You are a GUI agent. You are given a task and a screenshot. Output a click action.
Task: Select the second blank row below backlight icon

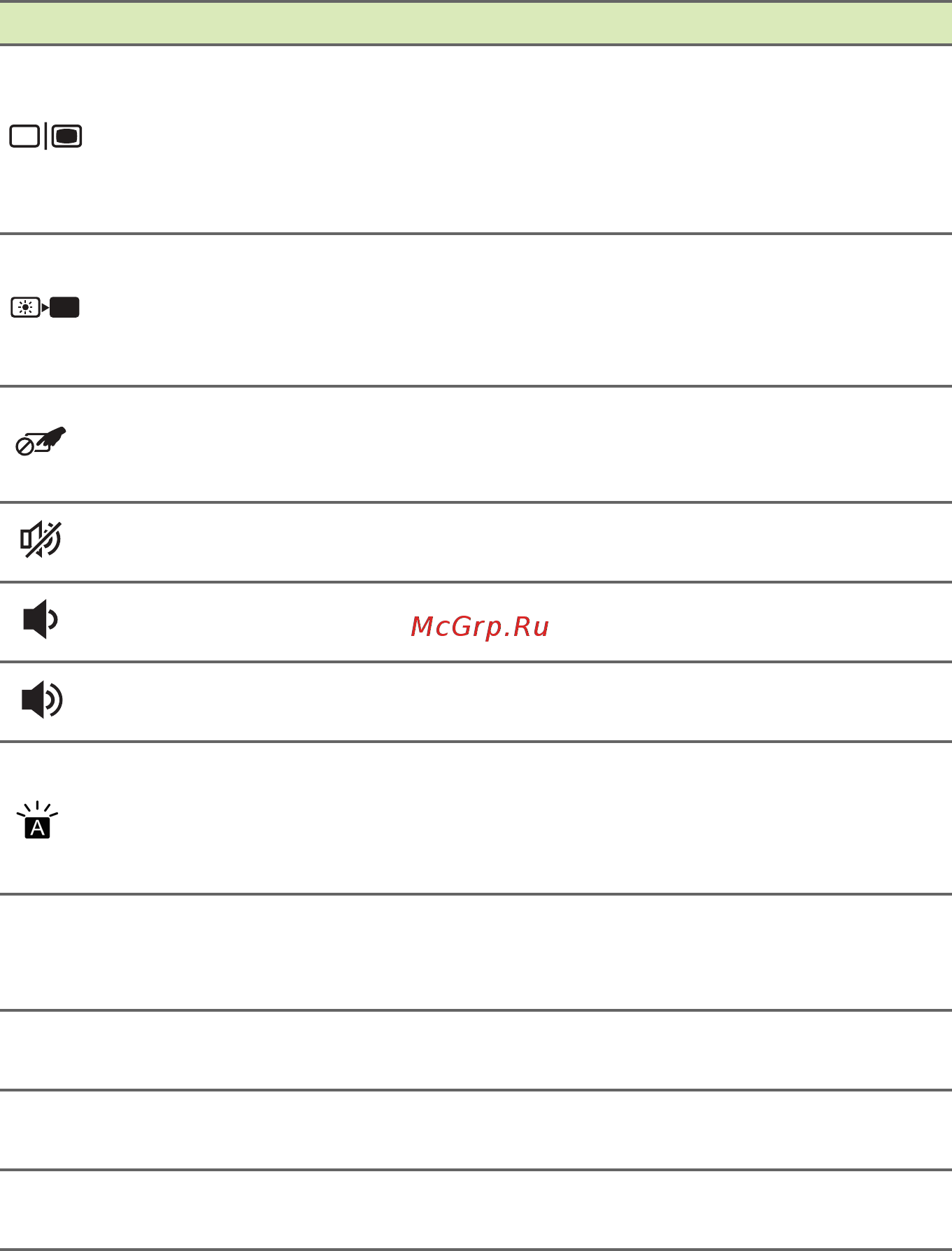click(476, 1049)
